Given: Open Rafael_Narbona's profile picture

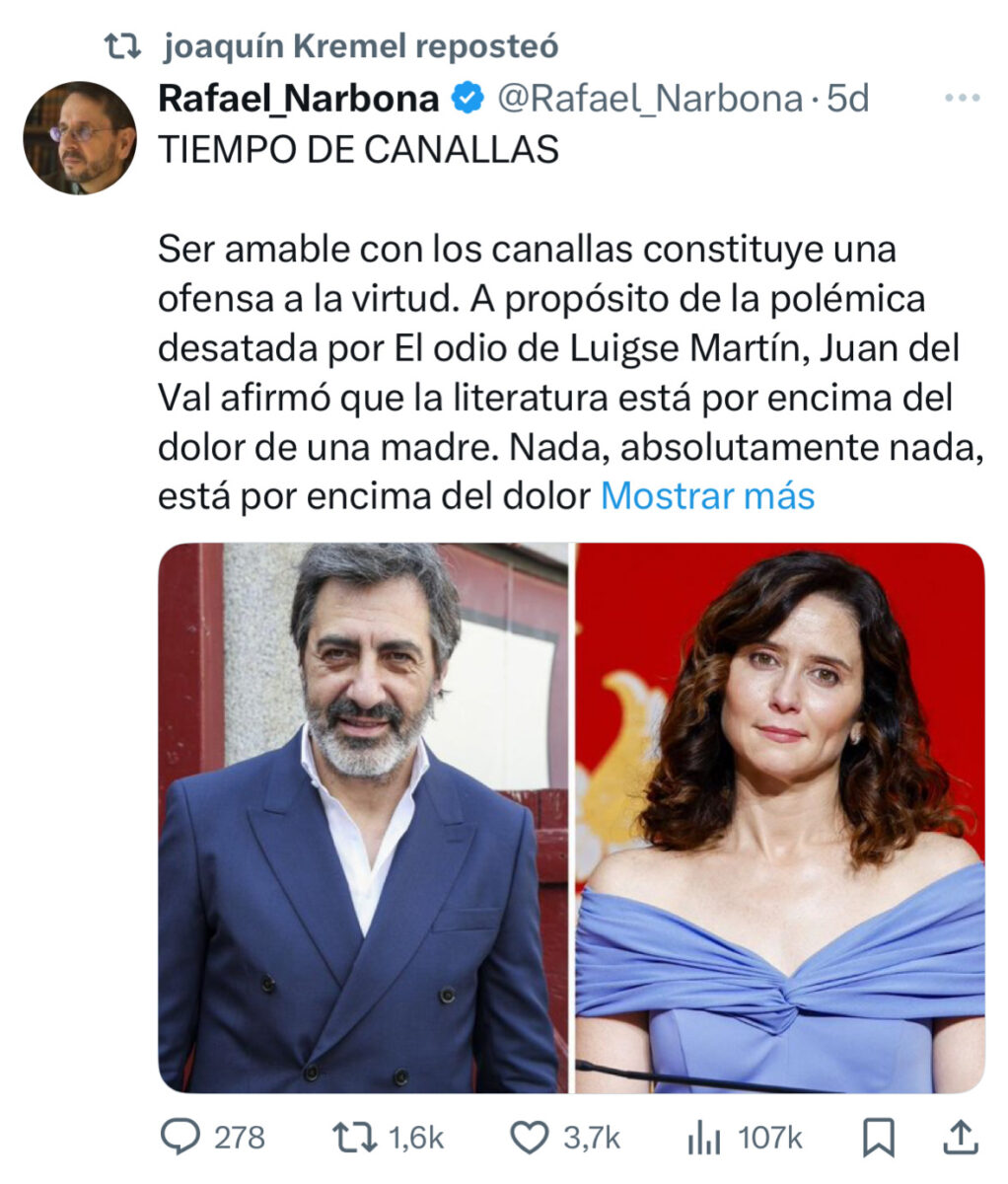Looking at the screenshot, I should 80,137.
